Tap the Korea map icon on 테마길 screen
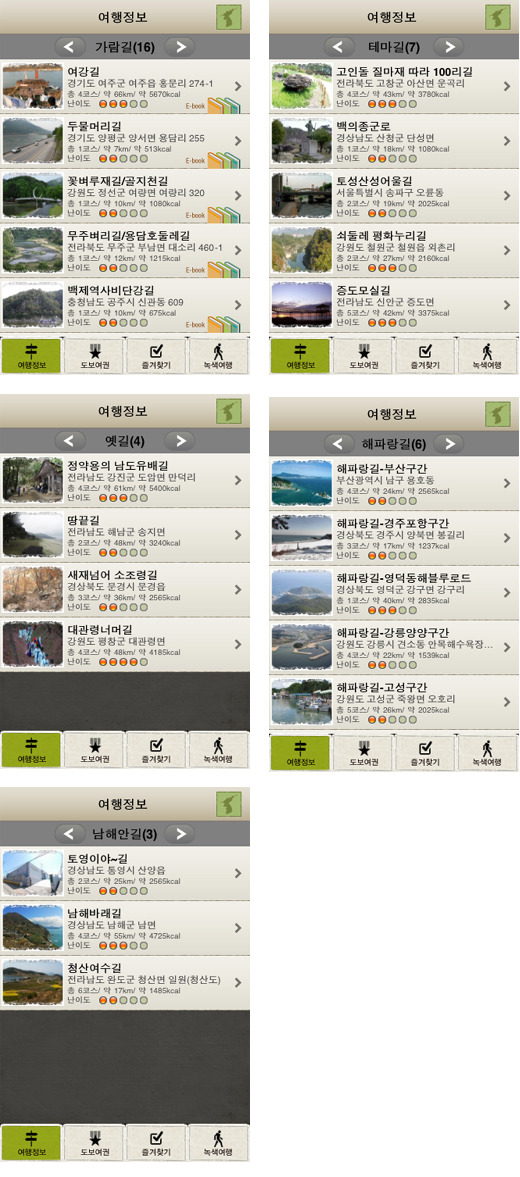 pyautogui.click(x=497, y=17)
